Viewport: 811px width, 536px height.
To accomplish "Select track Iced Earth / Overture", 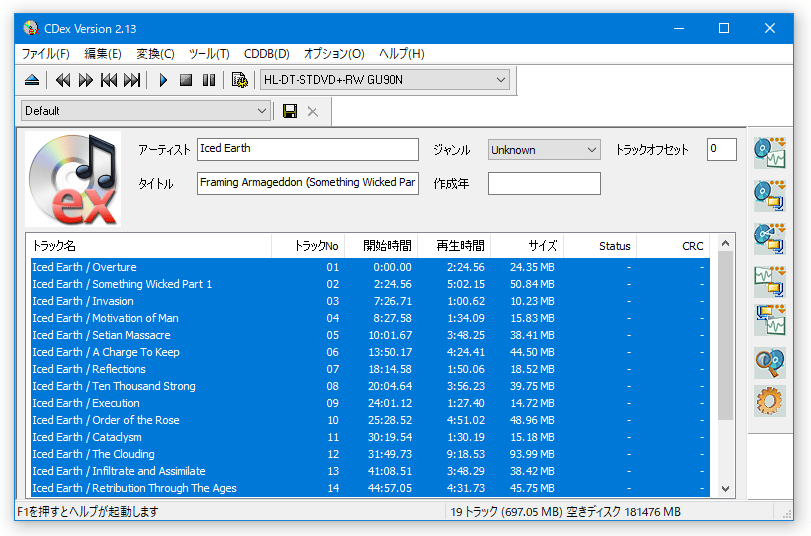I will coord(370,267).
